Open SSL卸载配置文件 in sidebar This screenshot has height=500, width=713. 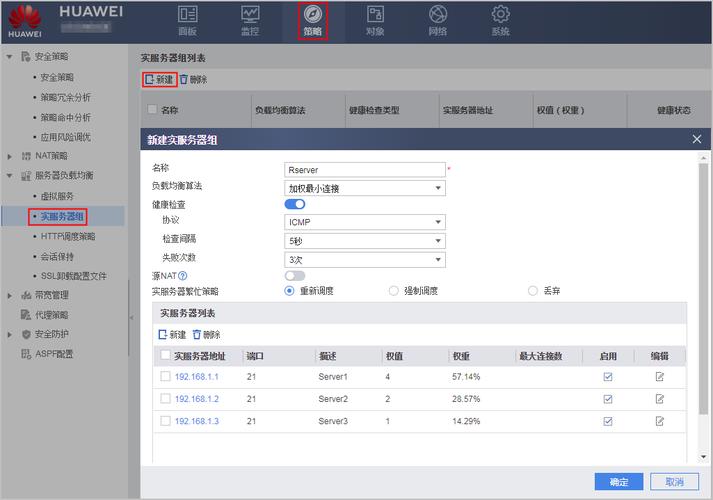[x=74, y=276]
